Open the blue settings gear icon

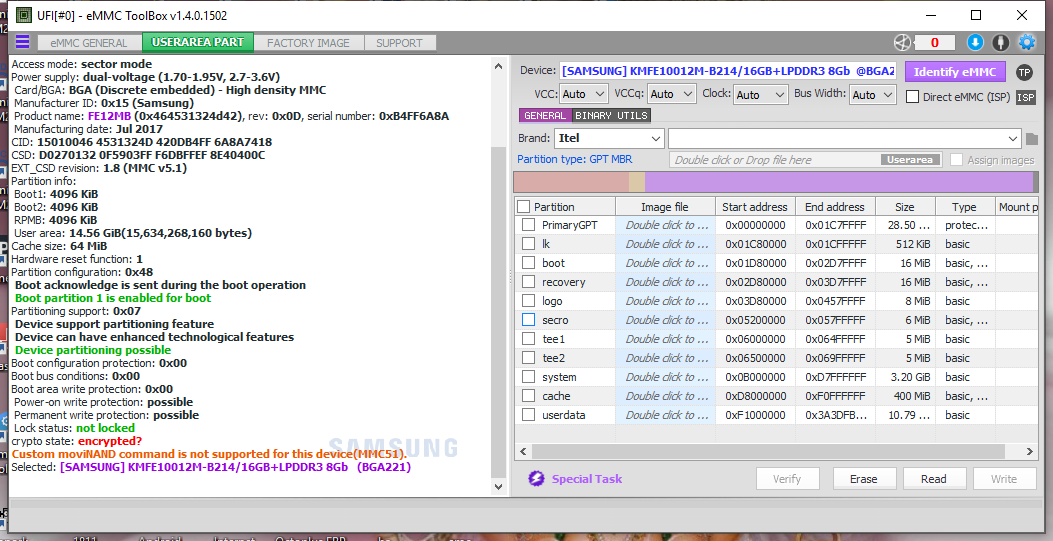coord(1027,42)
